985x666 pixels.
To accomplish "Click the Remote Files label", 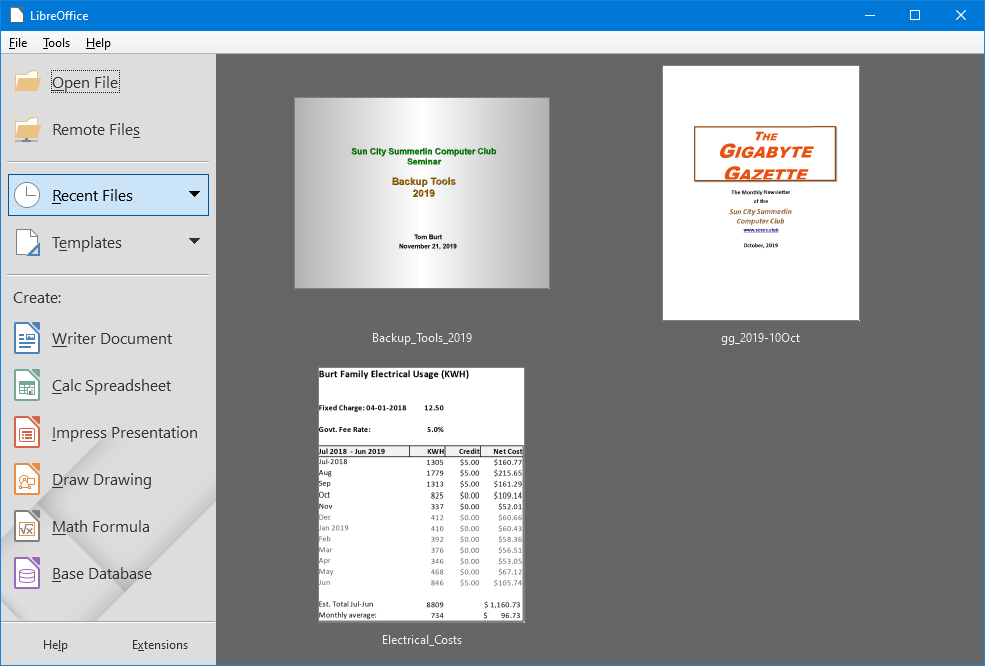I will pyautogui.click(x=96, y=129).
